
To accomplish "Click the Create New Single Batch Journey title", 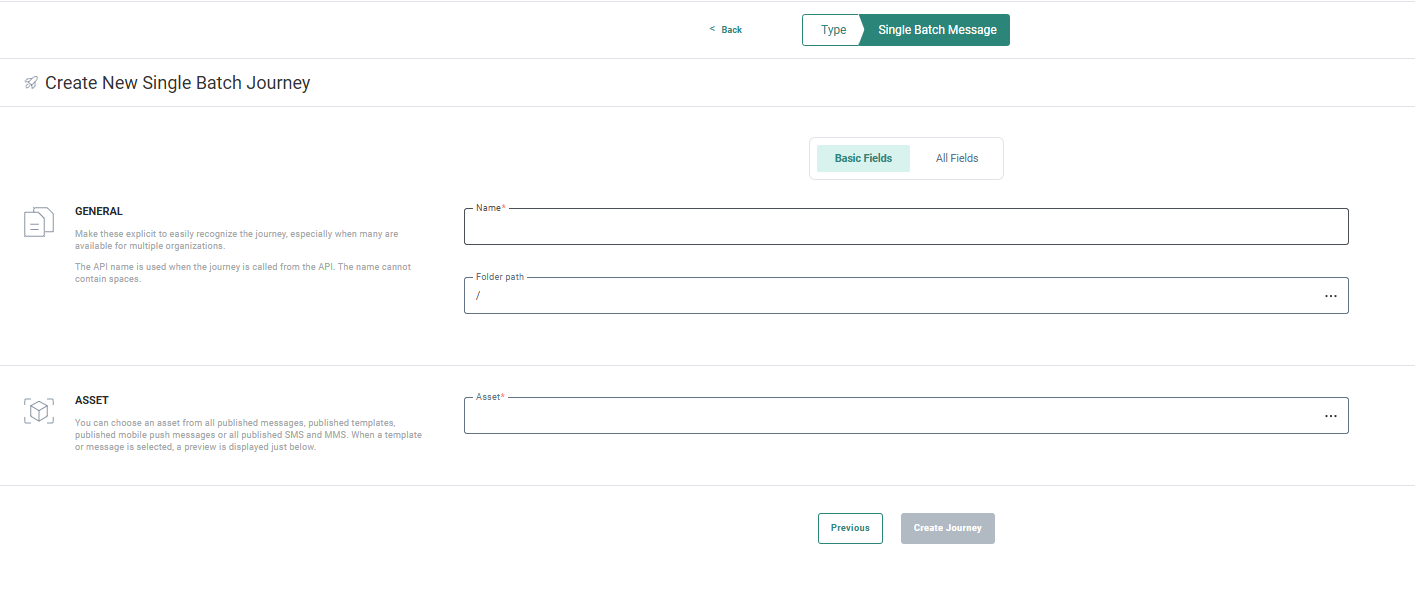I will click(x=178, y=83).
